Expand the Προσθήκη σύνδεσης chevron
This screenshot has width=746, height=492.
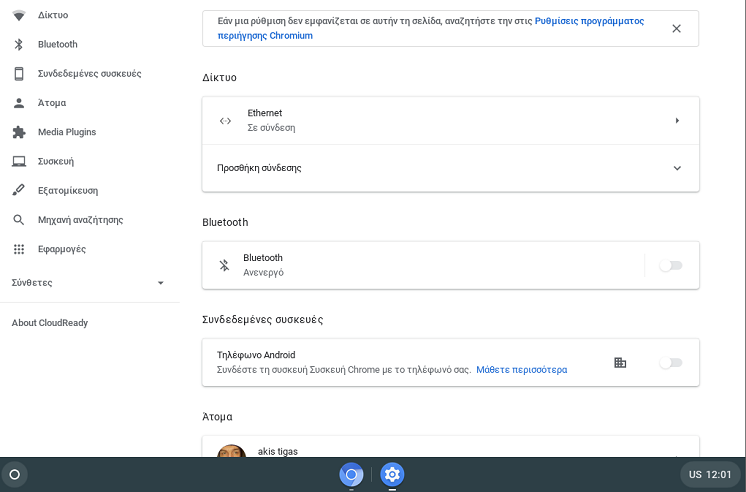677,168
